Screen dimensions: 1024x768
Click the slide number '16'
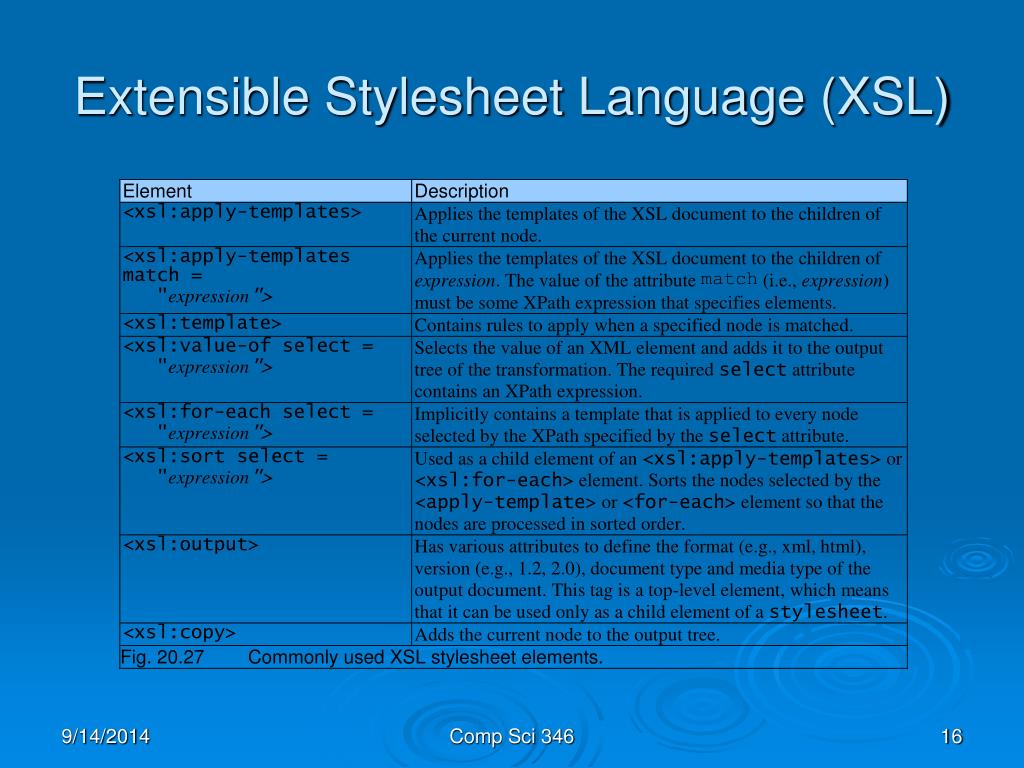point(952,737)
